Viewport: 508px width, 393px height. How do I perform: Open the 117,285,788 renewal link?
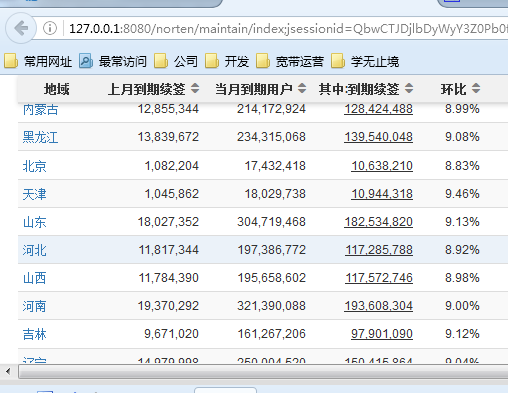(379, 250)
